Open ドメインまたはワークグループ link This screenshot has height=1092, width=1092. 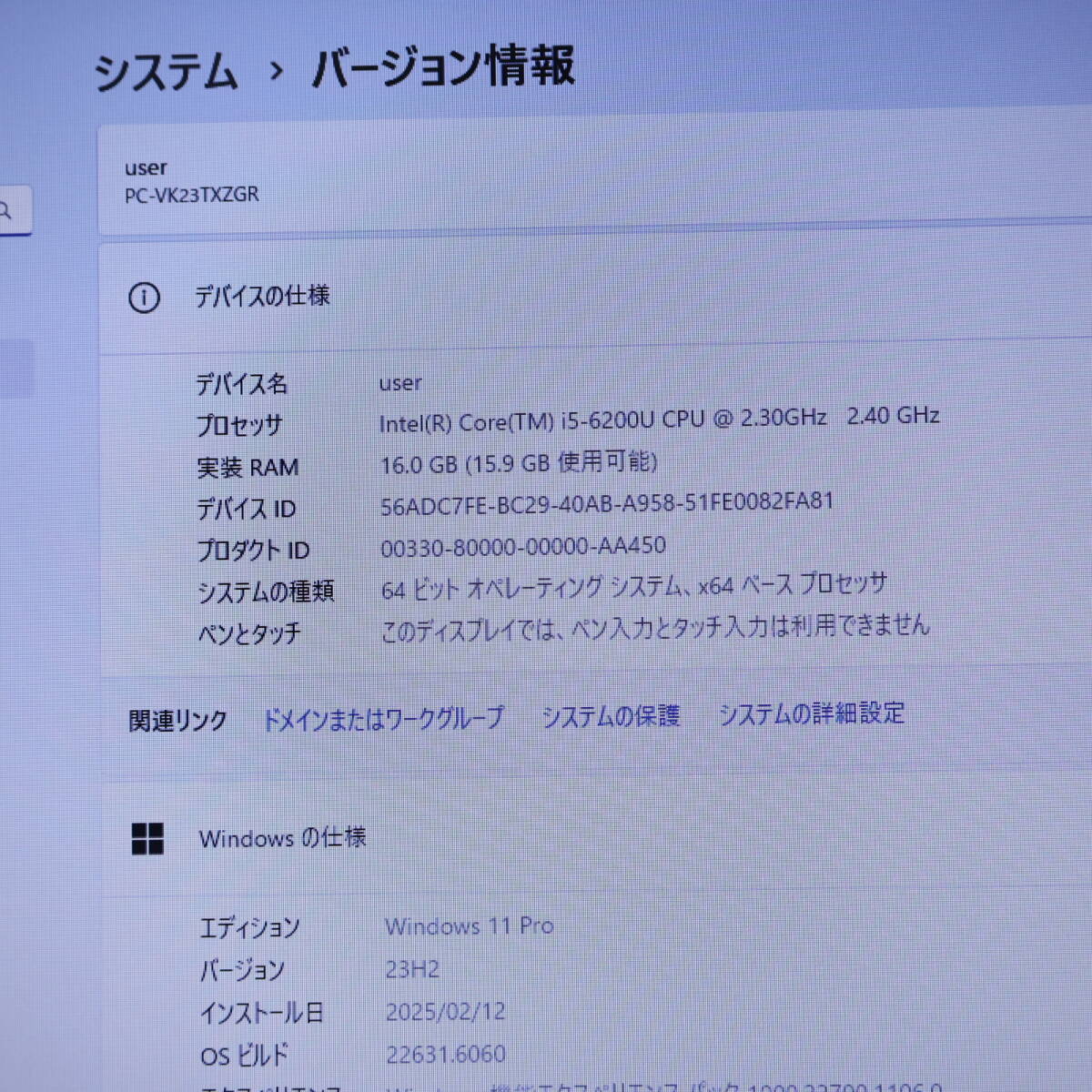point(383,718)
